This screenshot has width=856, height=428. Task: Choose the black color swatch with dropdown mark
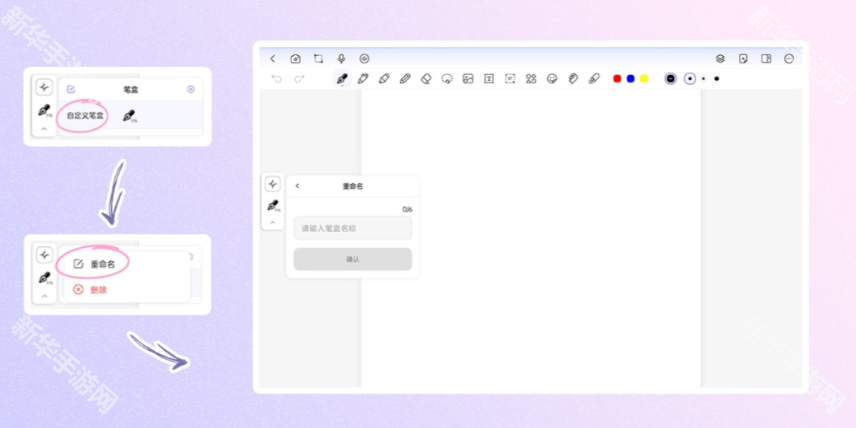click(671, 79)
